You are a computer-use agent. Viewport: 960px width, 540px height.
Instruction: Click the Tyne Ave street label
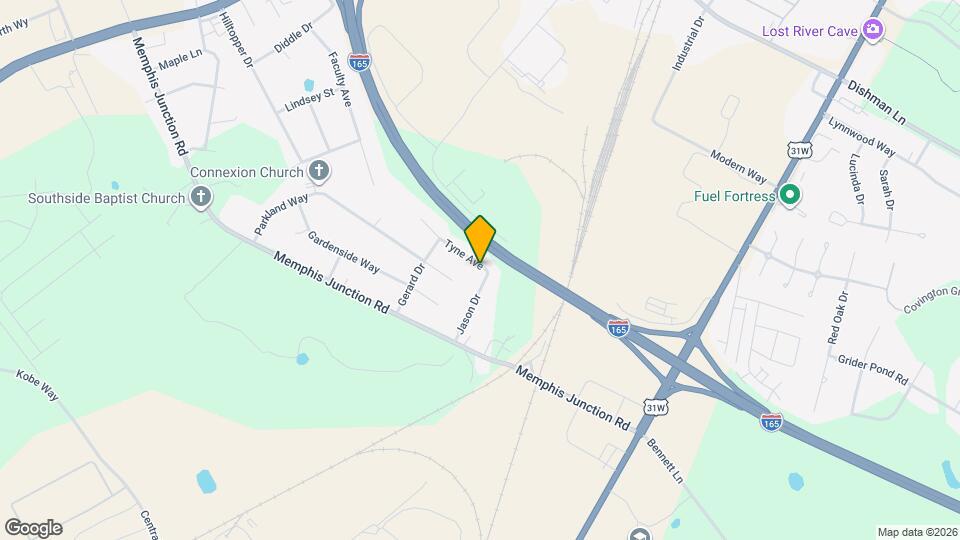[x=464, y=253]
